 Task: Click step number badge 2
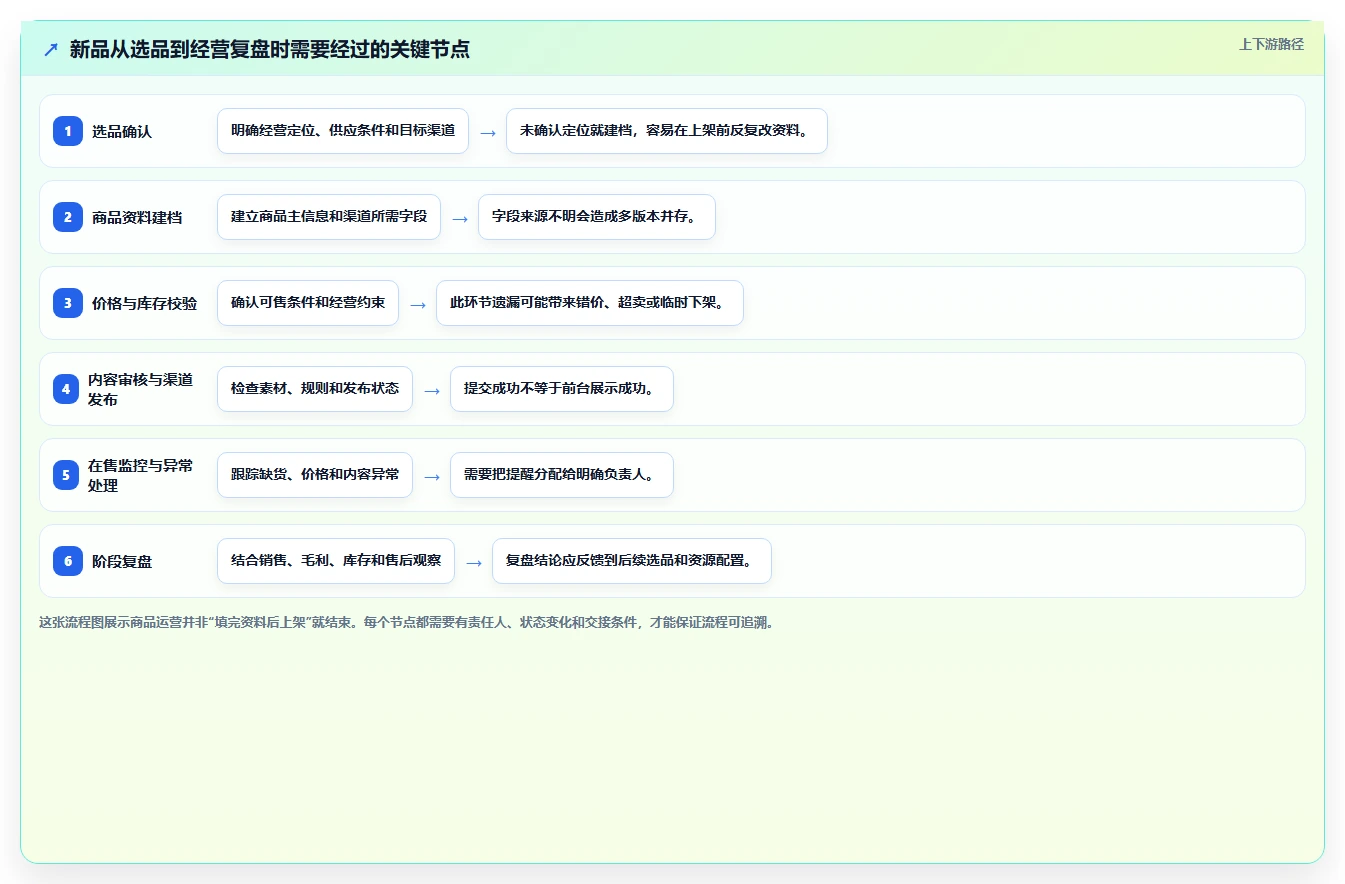pos(68,217)
